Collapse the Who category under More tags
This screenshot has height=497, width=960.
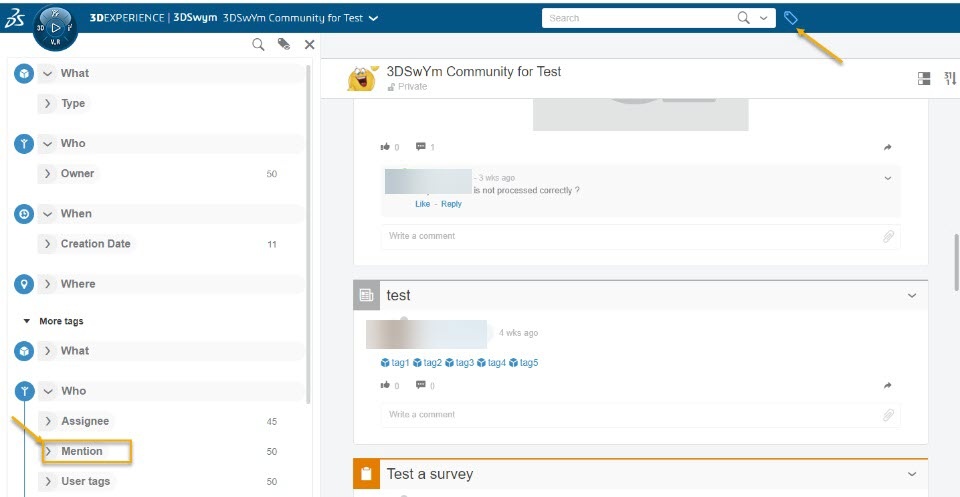48,391
